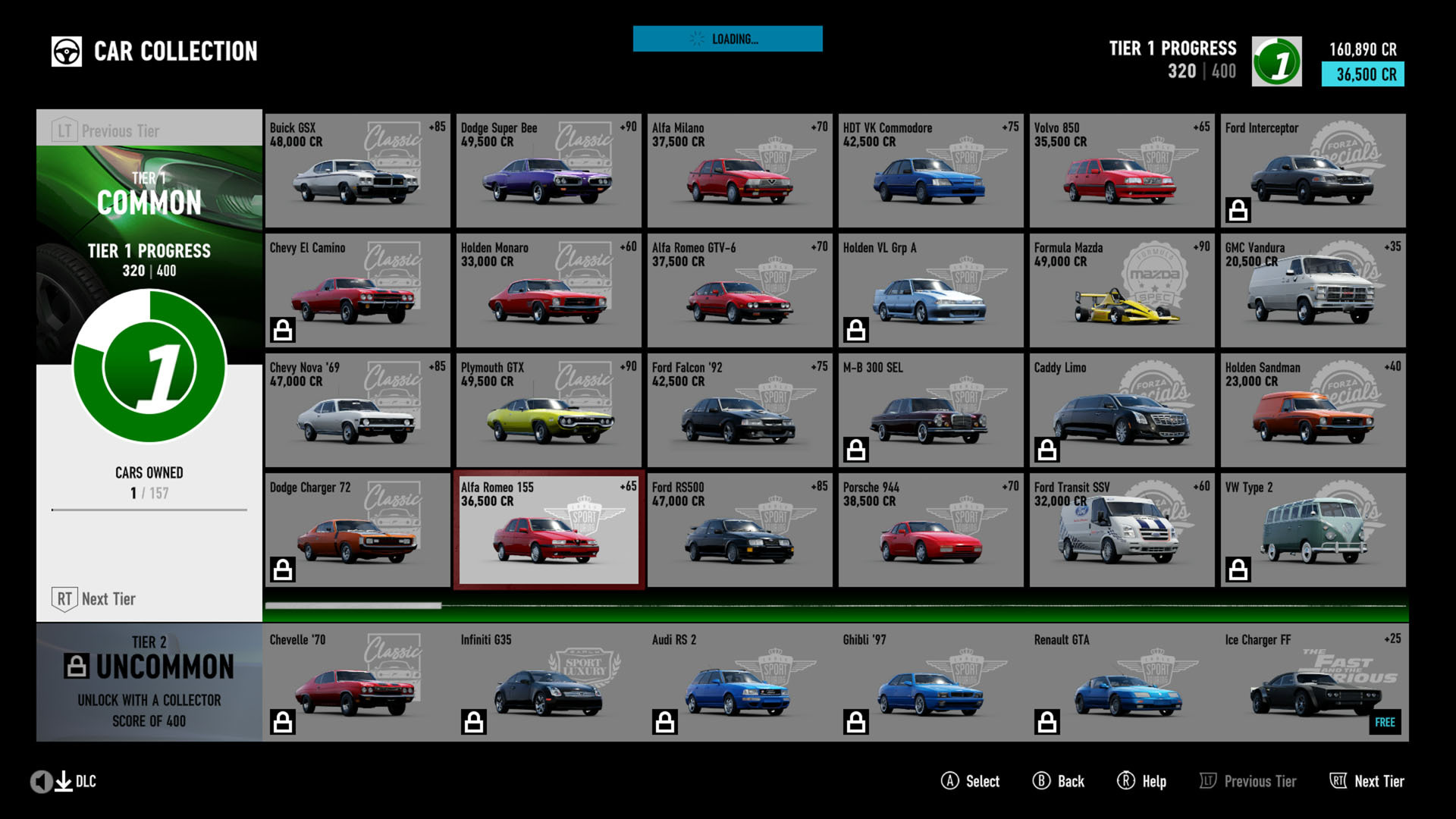1456x819 pixels.
Task: Click the DLC label at bottom left
Action: (86, 781)
